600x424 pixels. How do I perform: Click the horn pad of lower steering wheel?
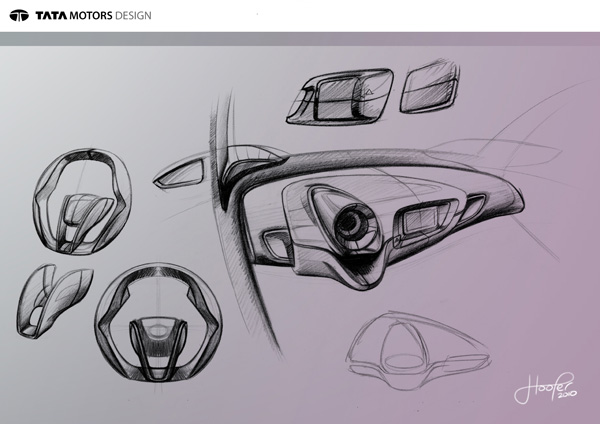(x=154, y=336)
